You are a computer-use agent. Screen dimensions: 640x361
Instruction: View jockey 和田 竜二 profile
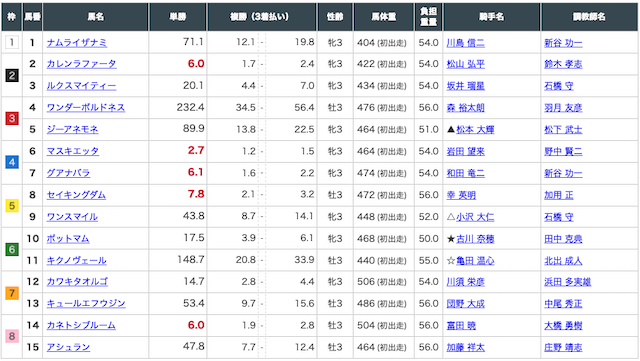(x=465, y=174)
